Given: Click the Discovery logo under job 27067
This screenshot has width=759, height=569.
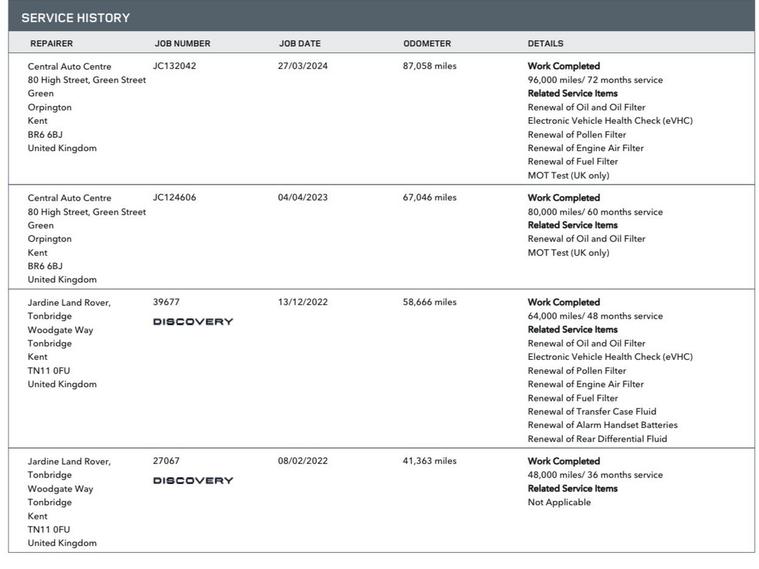Looking at the screenshot, I should [x=193, y=481].
